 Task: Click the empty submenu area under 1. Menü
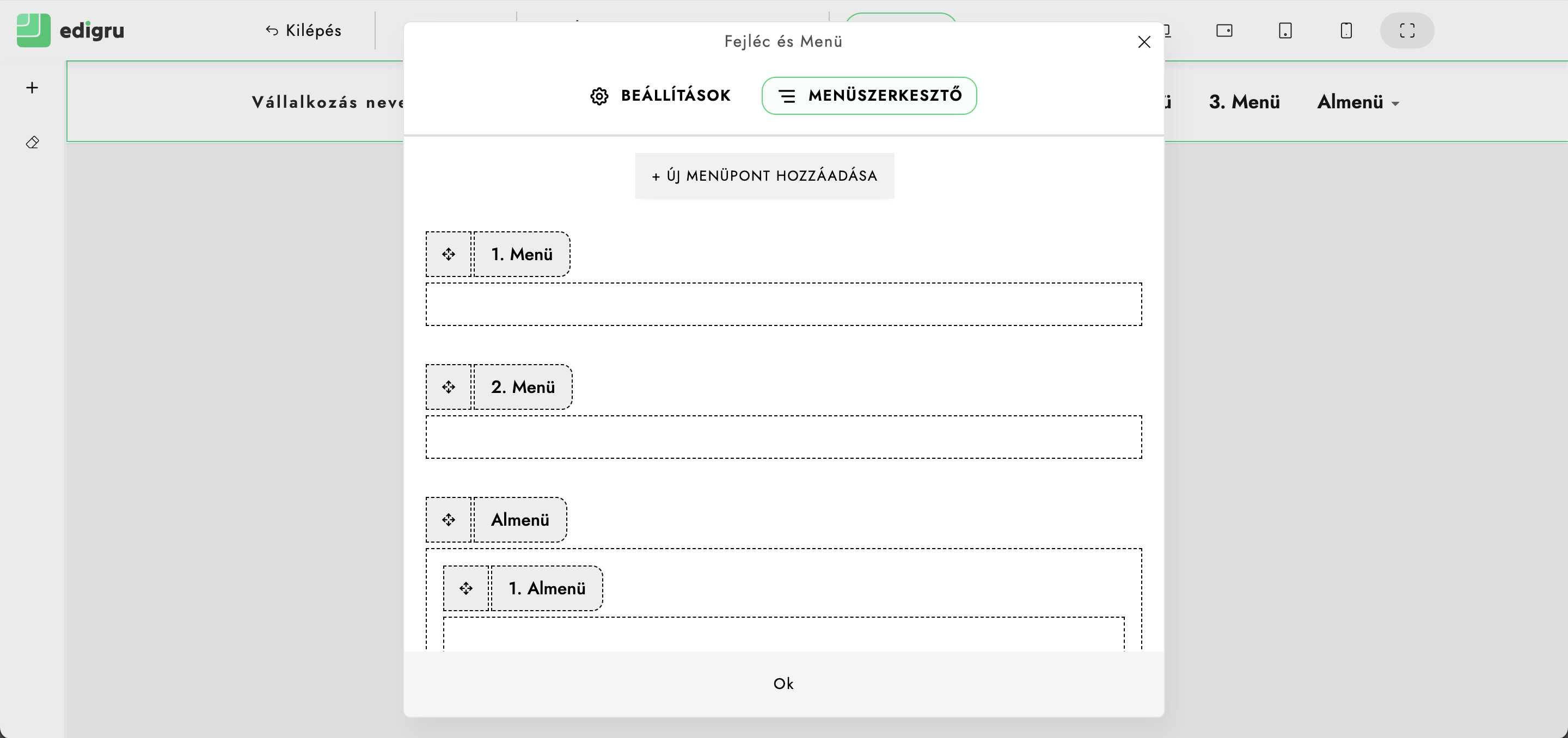783,304
